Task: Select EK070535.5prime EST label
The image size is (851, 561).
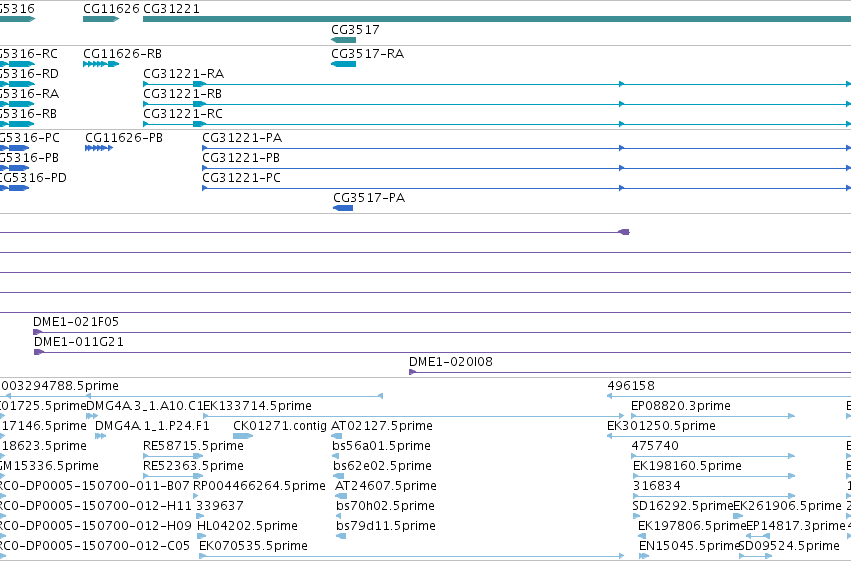Action: tap(253, 546)
